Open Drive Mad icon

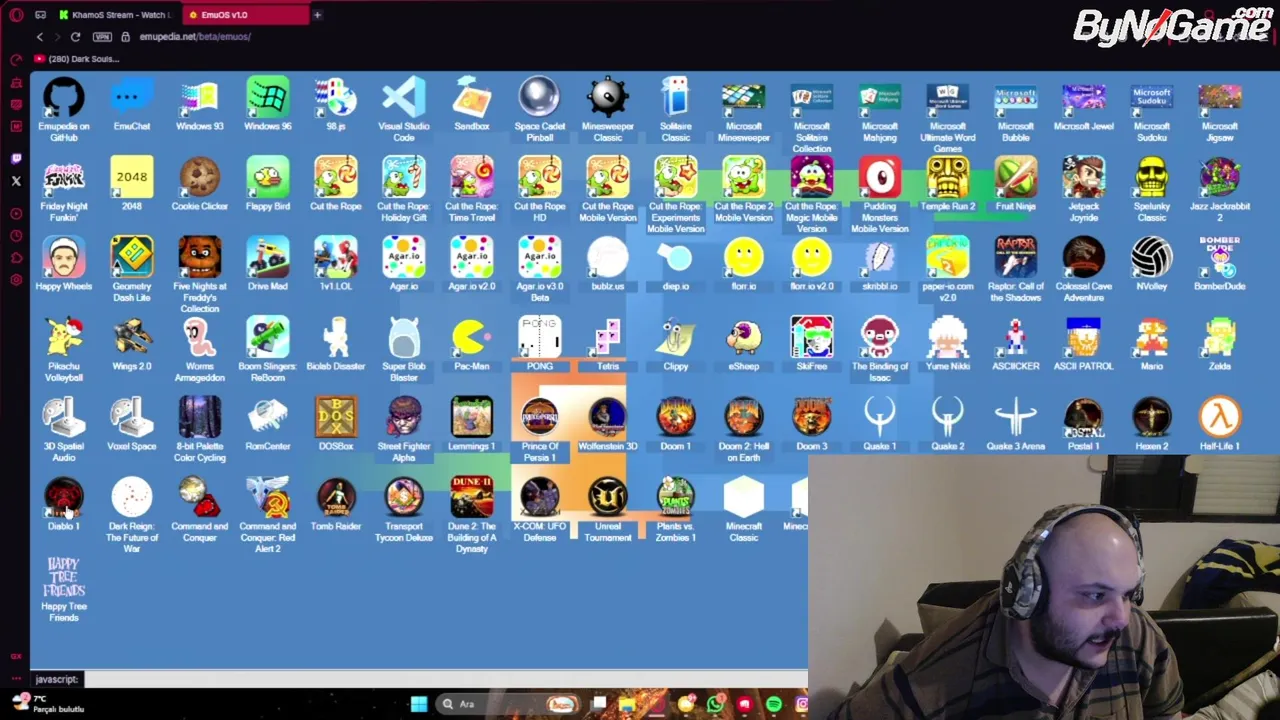pyautogui.click(x=268, y=264)
